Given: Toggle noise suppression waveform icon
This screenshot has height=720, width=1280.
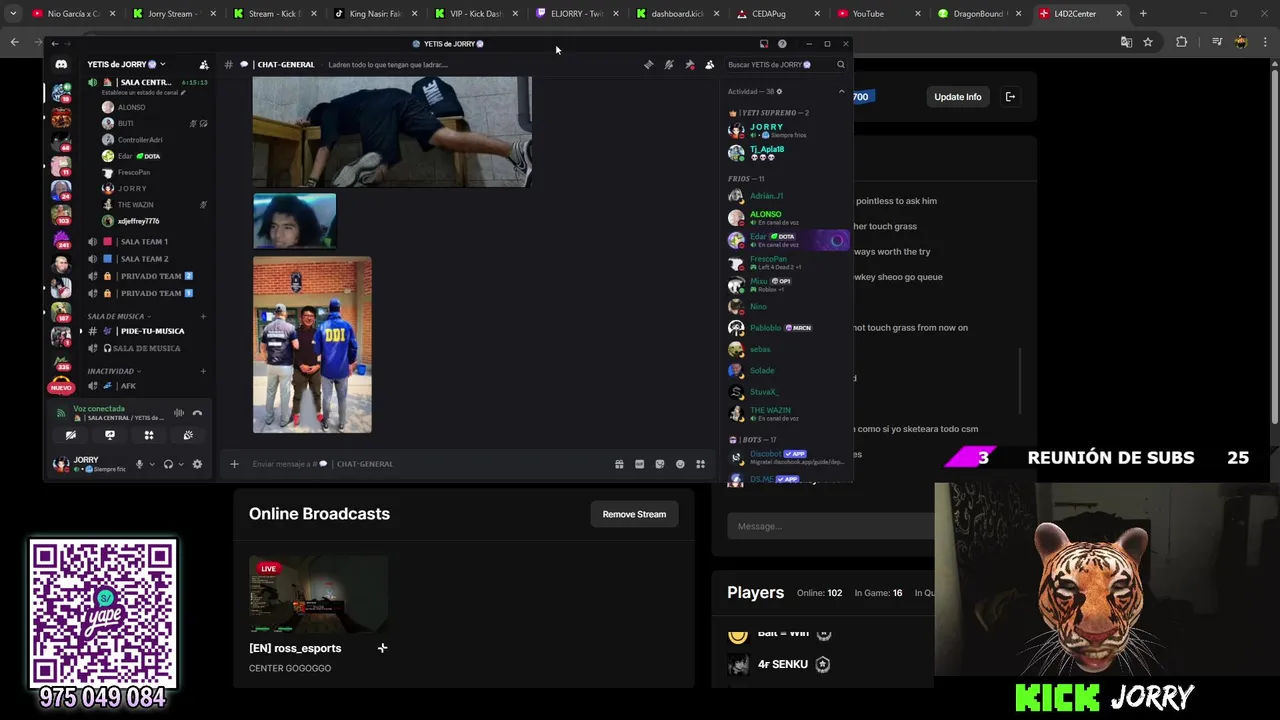Looking at the screenshot, I should (x=179, y=412).
